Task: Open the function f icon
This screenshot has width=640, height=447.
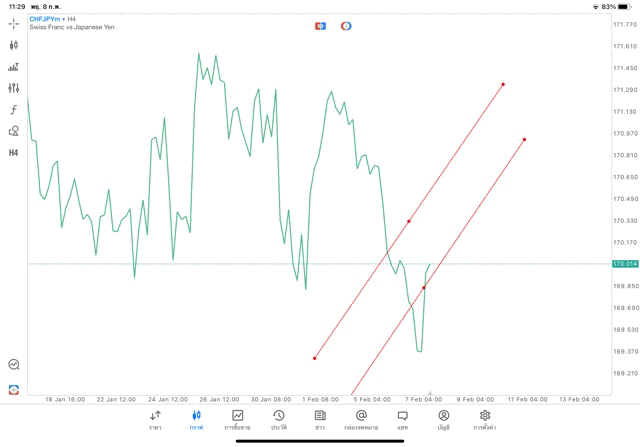Action: [x=14, y=110]
